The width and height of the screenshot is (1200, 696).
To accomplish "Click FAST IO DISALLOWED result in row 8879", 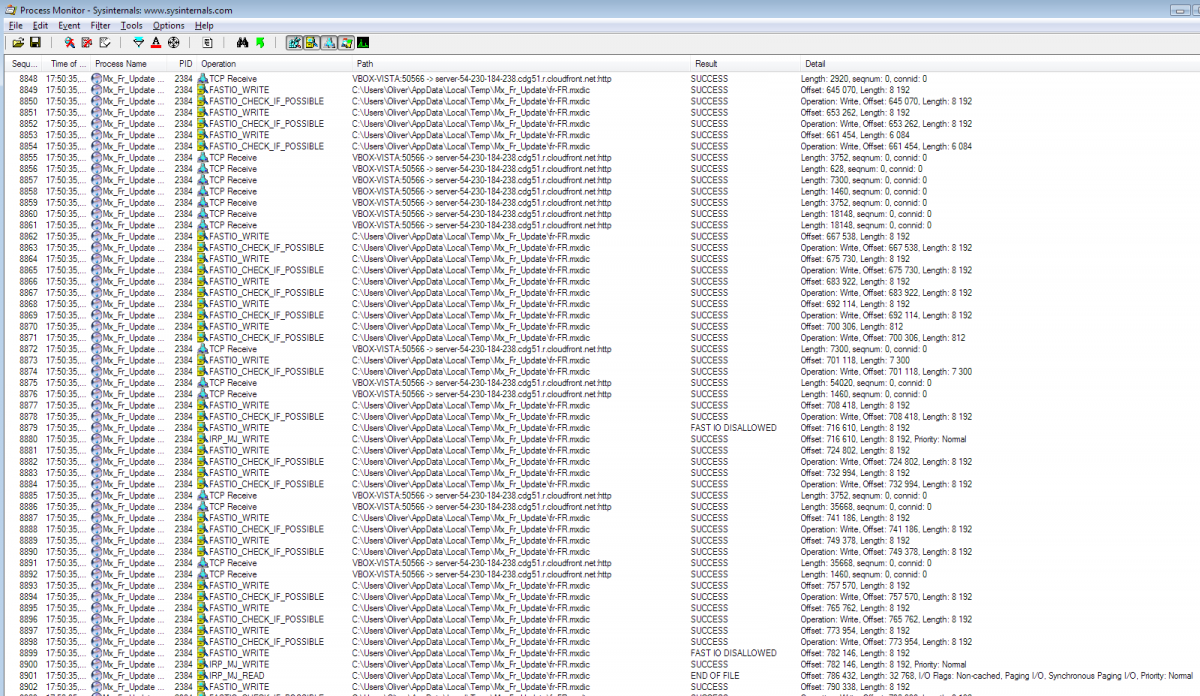I will point(733,428).
